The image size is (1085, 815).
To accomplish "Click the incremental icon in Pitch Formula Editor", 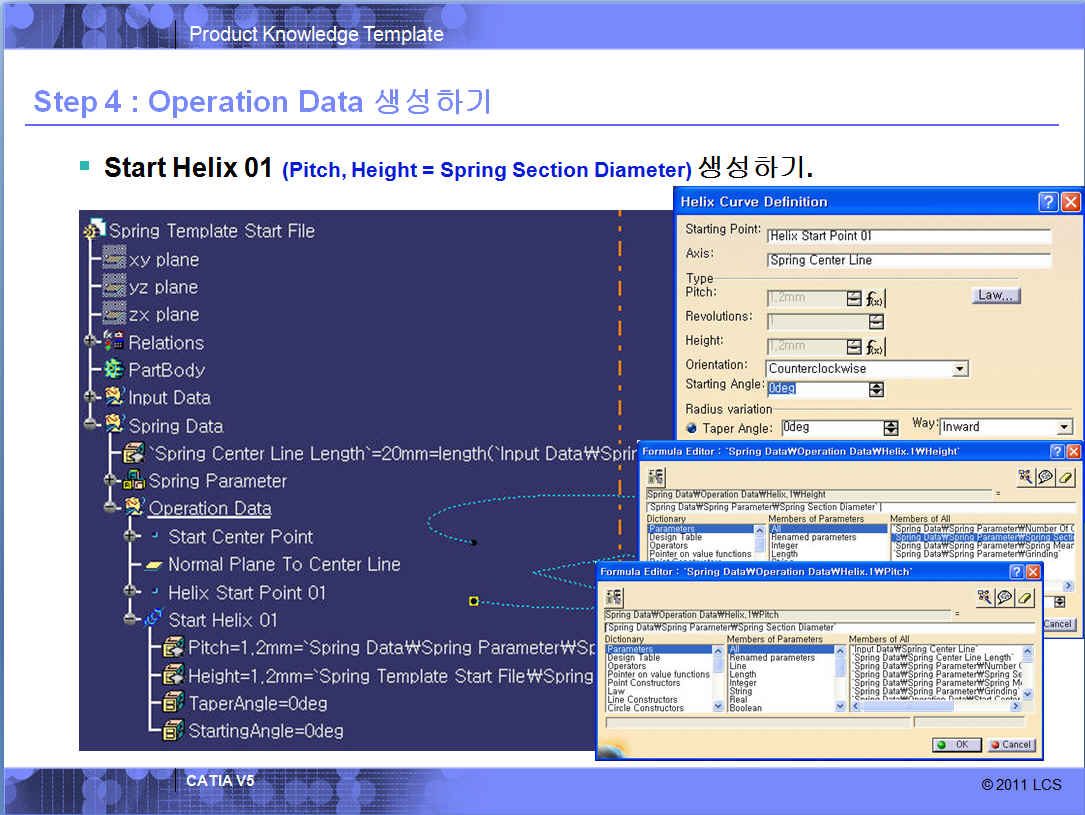I will coord(614,596).
